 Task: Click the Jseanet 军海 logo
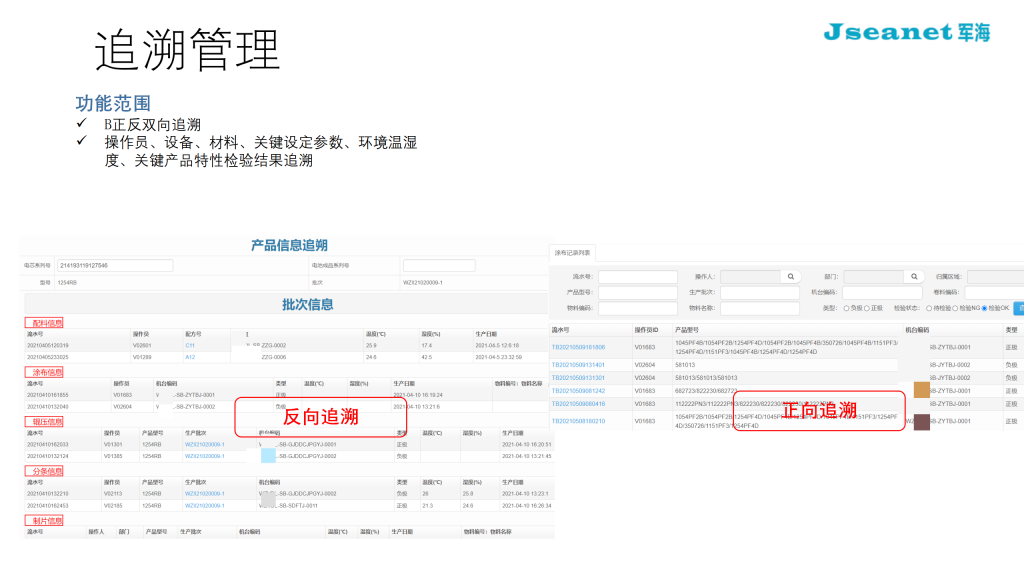[907, 32]
